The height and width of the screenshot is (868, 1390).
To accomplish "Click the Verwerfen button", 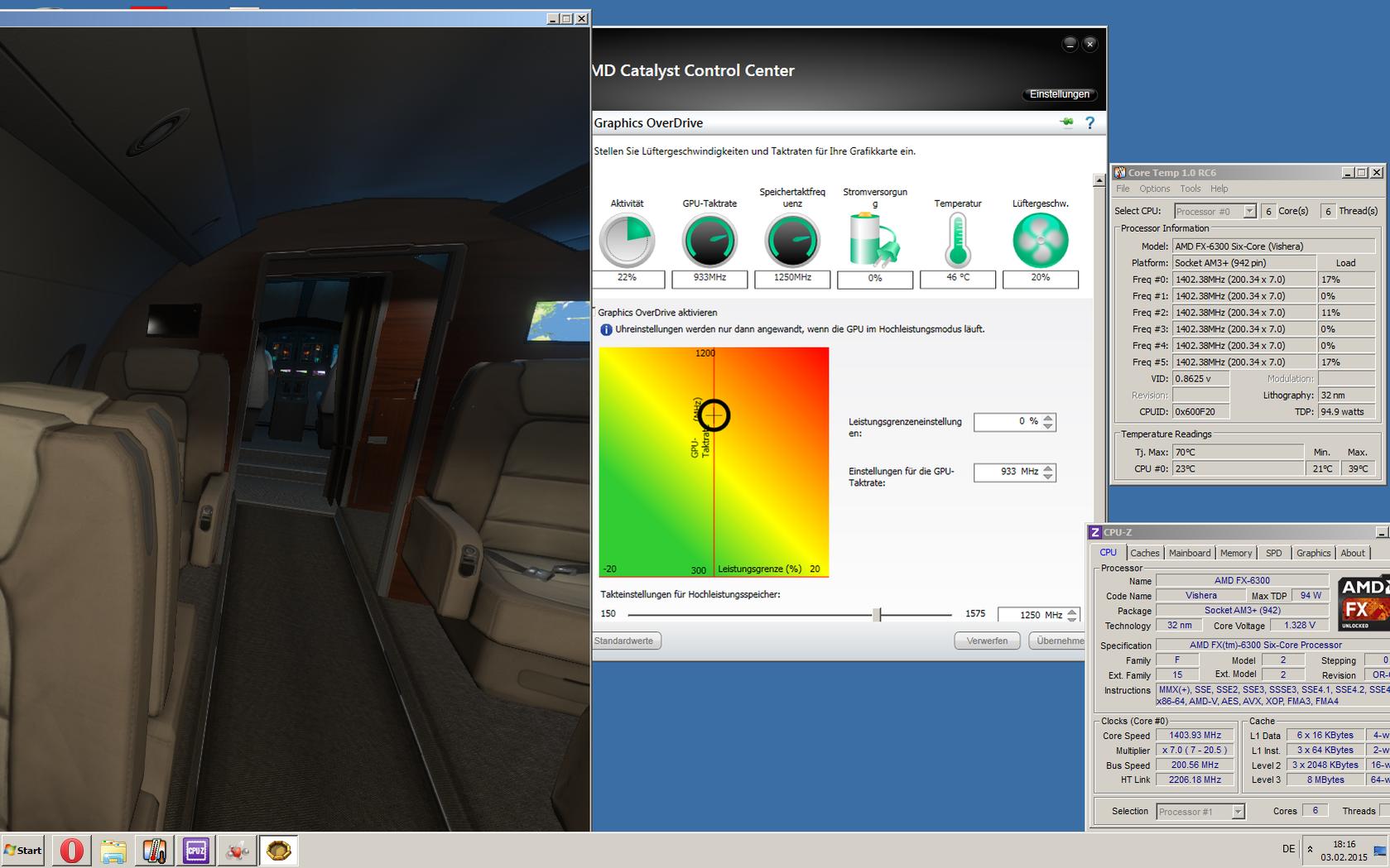I will [987, 640].
